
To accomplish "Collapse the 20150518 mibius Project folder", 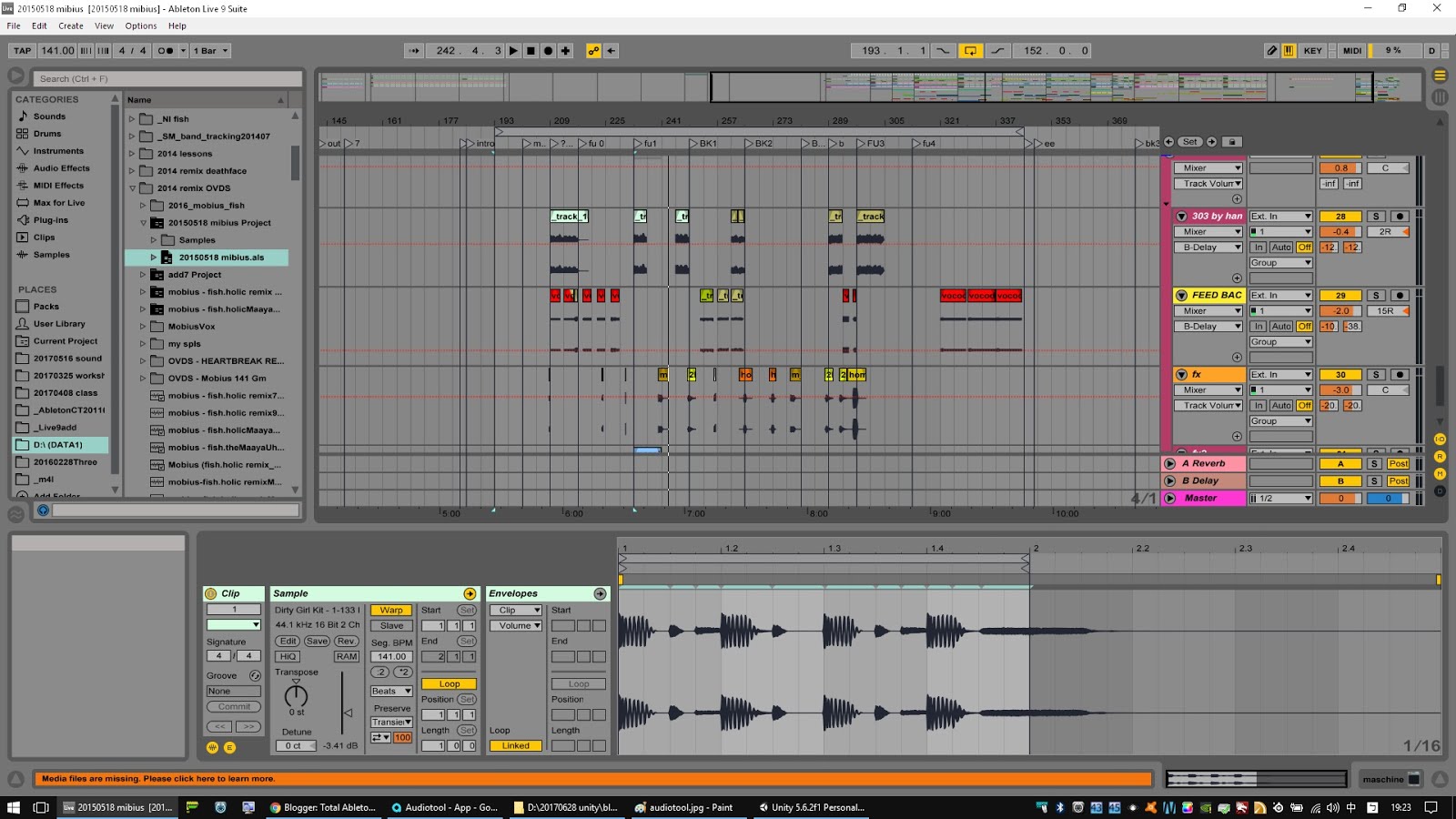I will pos(143,223).
